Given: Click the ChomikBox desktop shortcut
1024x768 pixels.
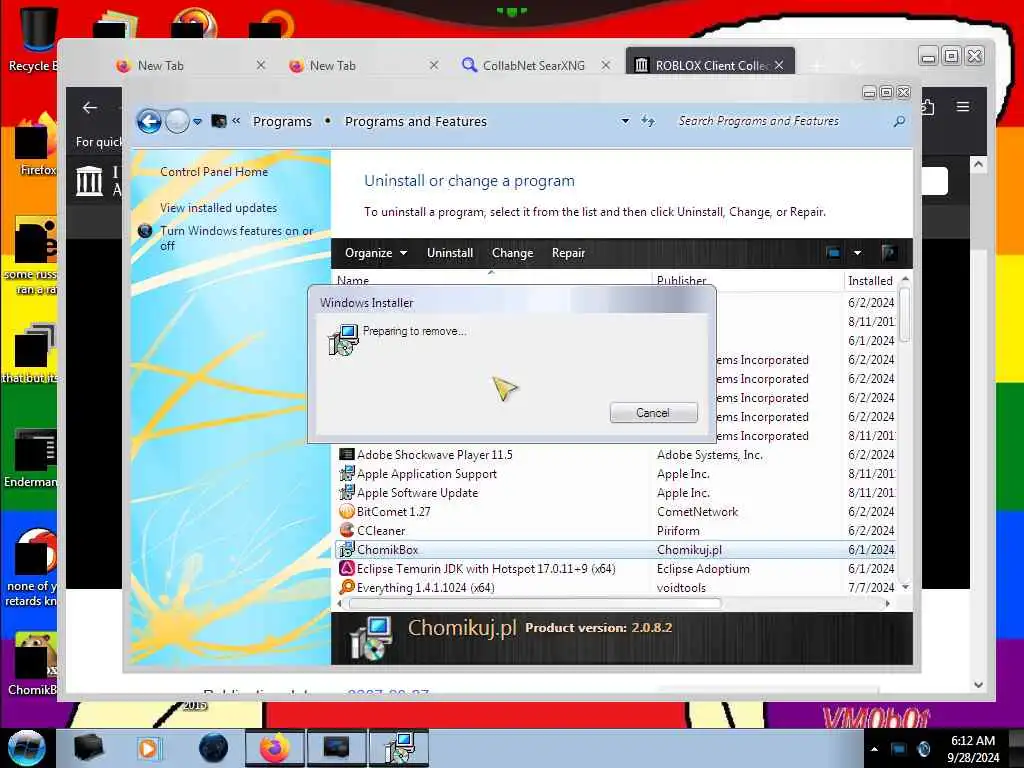Looking at the screenshot, I should [x=33, y=663].
